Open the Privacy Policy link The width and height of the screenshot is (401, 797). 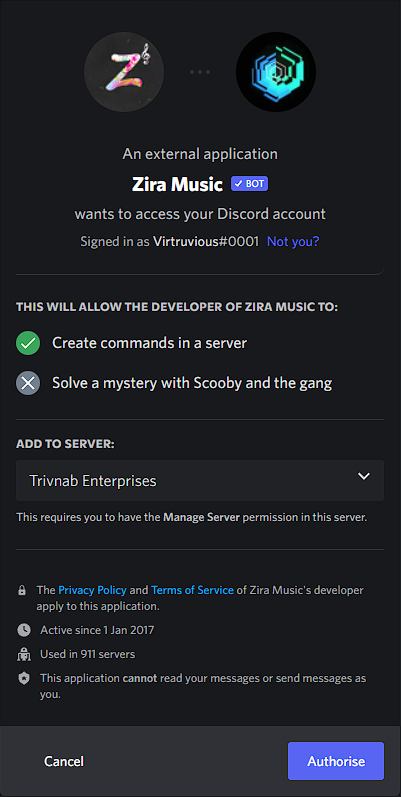pos(92,590)
